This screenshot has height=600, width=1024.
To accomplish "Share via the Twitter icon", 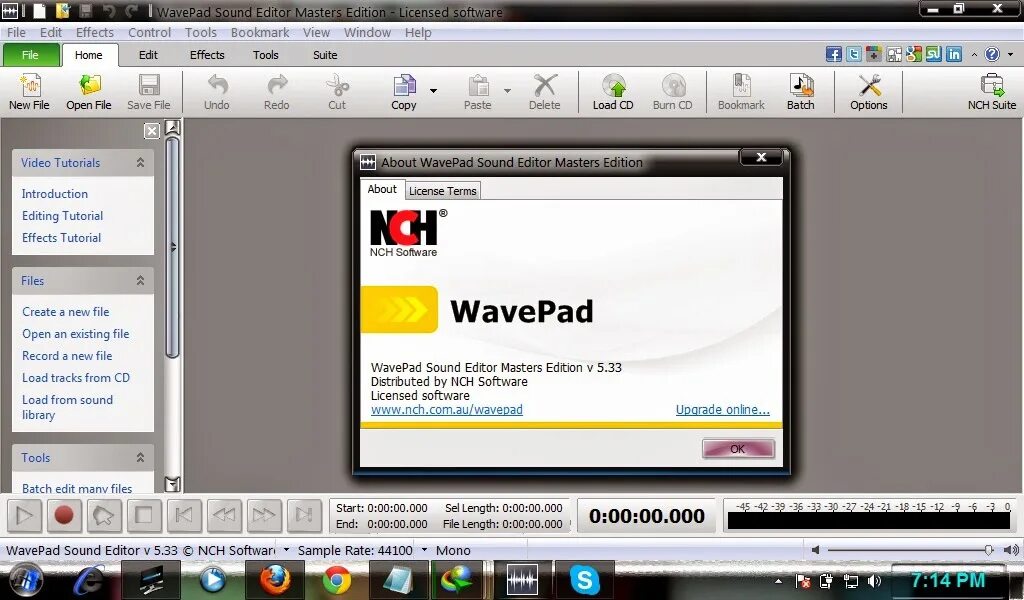I will tap(854, 54).
